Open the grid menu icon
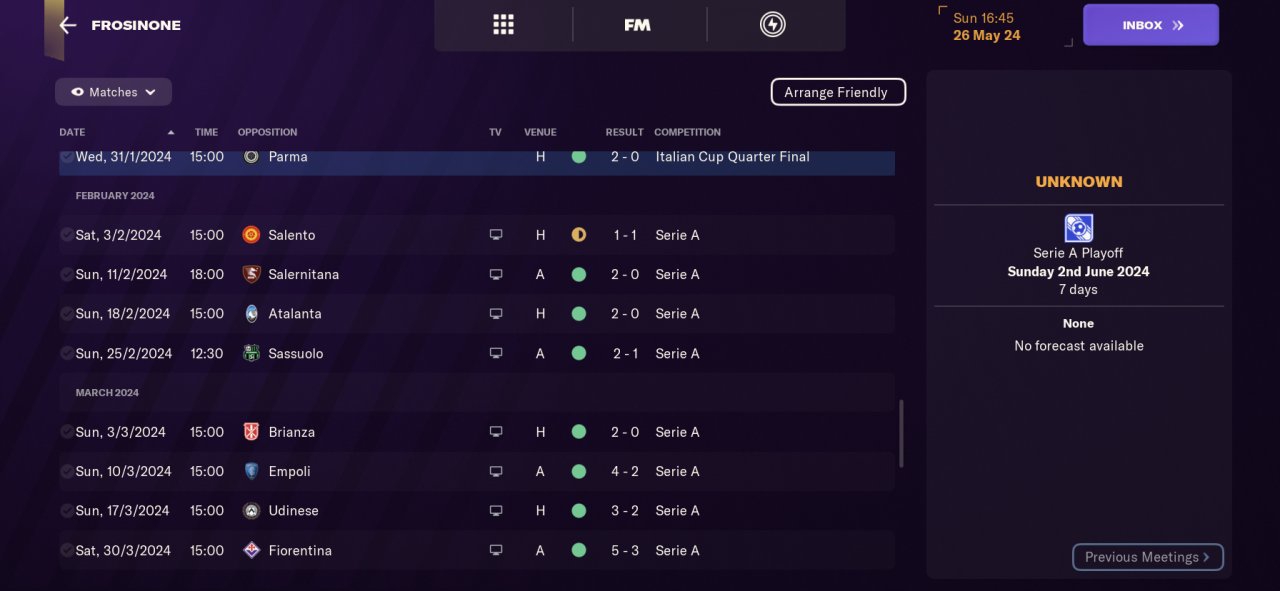 pyautogui.click(x=503, y=25)
